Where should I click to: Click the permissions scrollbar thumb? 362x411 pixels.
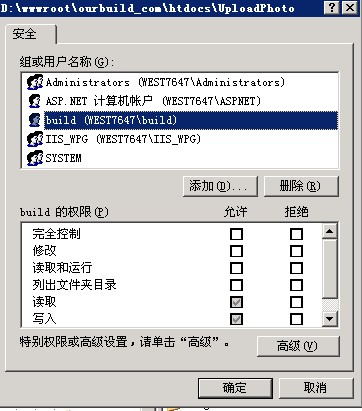point(330,268)
